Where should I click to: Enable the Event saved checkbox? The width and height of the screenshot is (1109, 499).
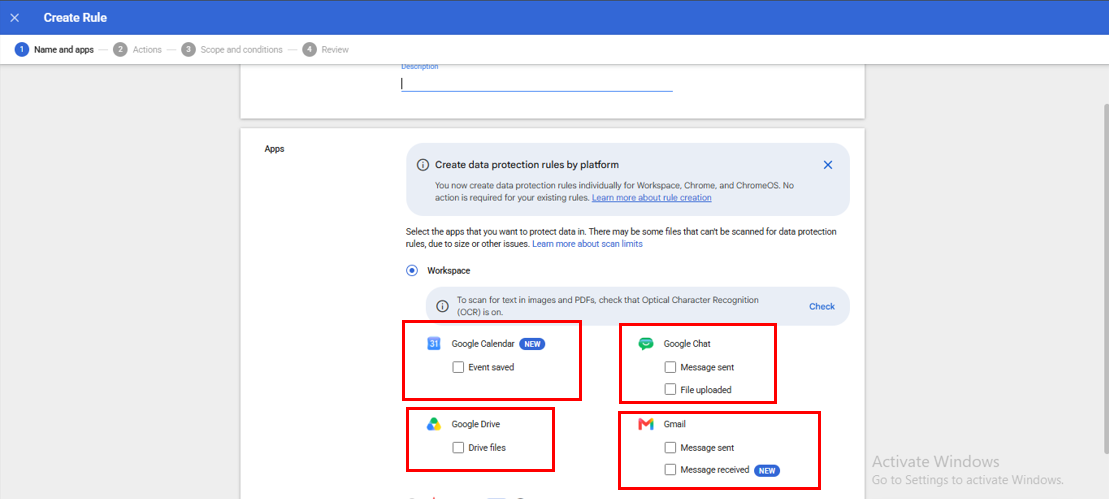[458, 367]
